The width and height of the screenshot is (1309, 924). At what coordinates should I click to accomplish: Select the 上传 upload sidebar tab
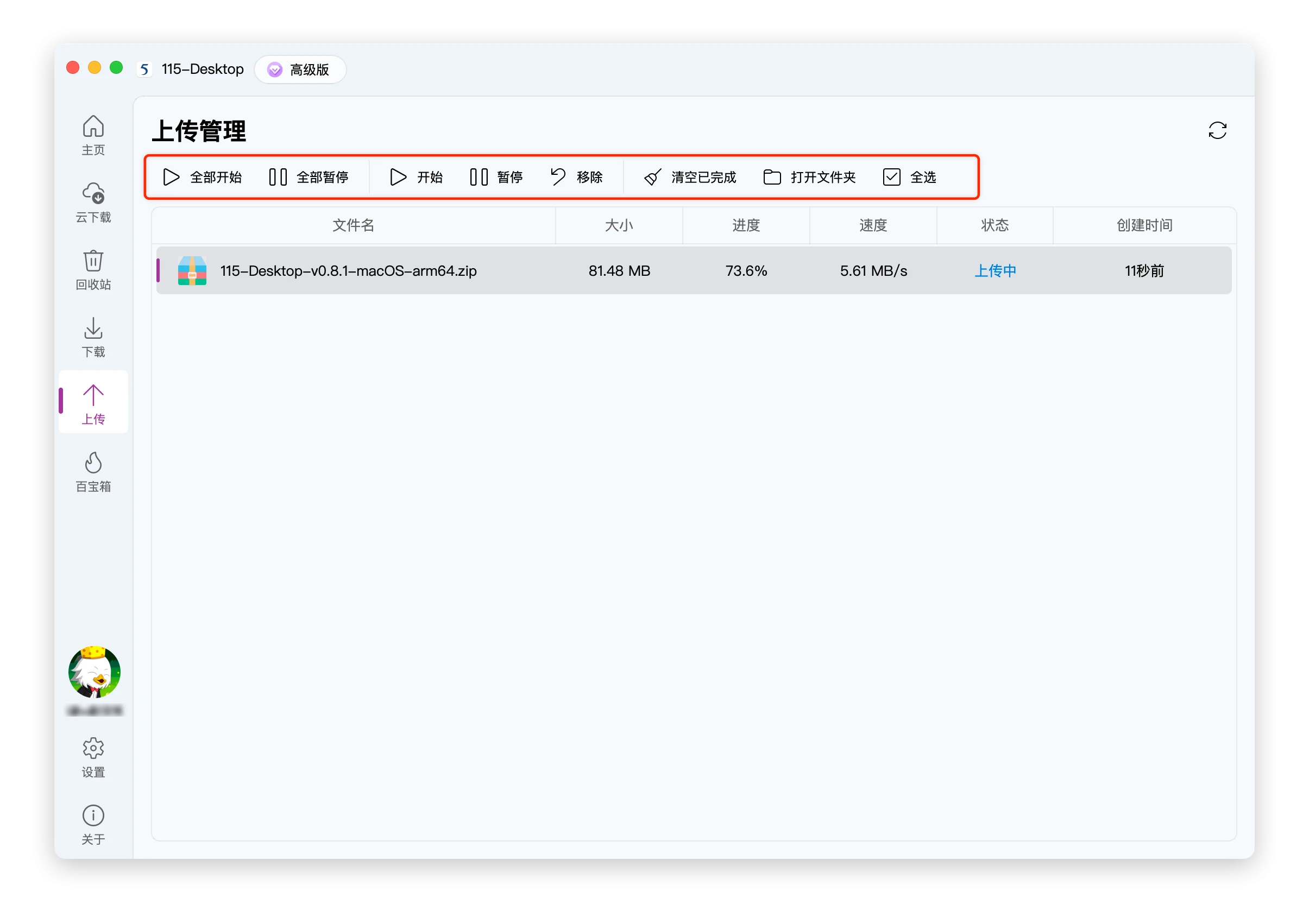[93, 403]
